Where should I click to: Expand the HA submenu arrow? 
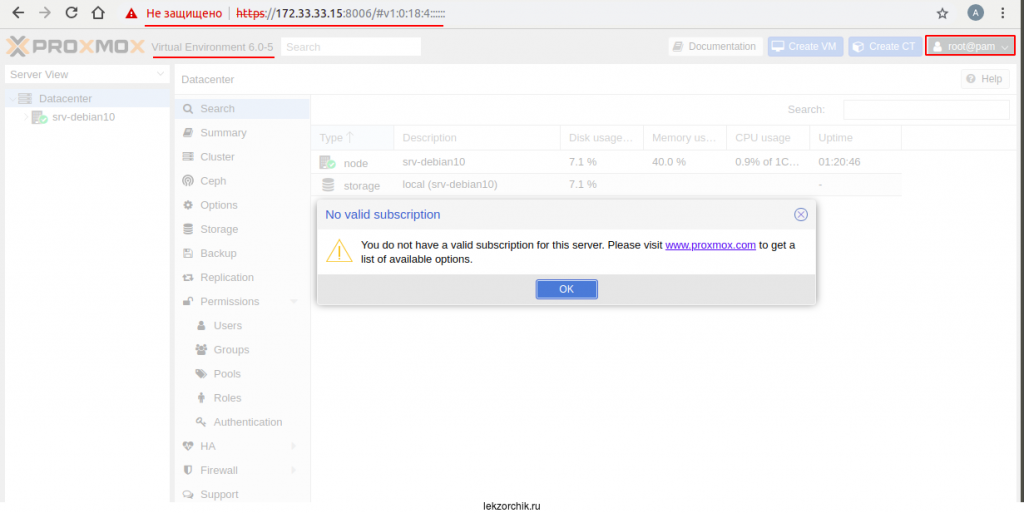[293, 446]
